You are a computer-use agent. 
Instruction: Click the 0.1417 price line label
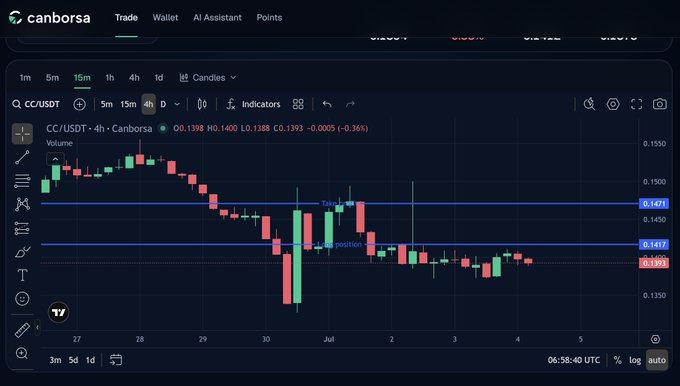point(654,245)
